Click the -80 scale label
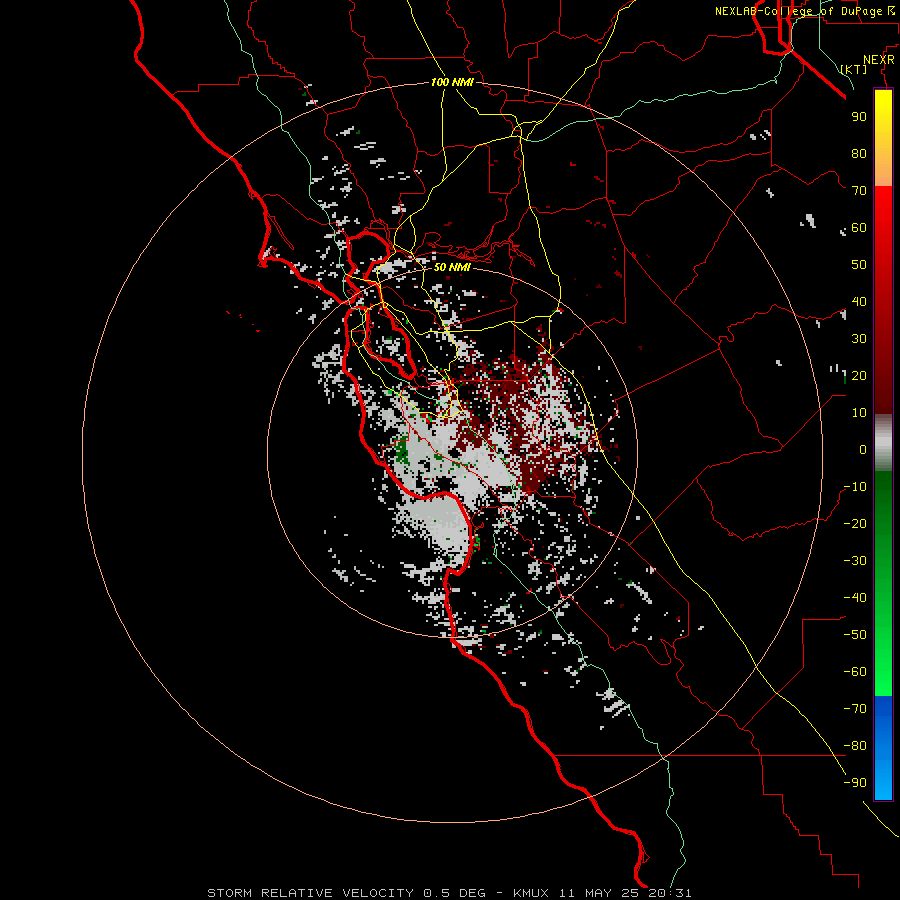Viewport: 900px width, 900px height. tap(855, 746)
